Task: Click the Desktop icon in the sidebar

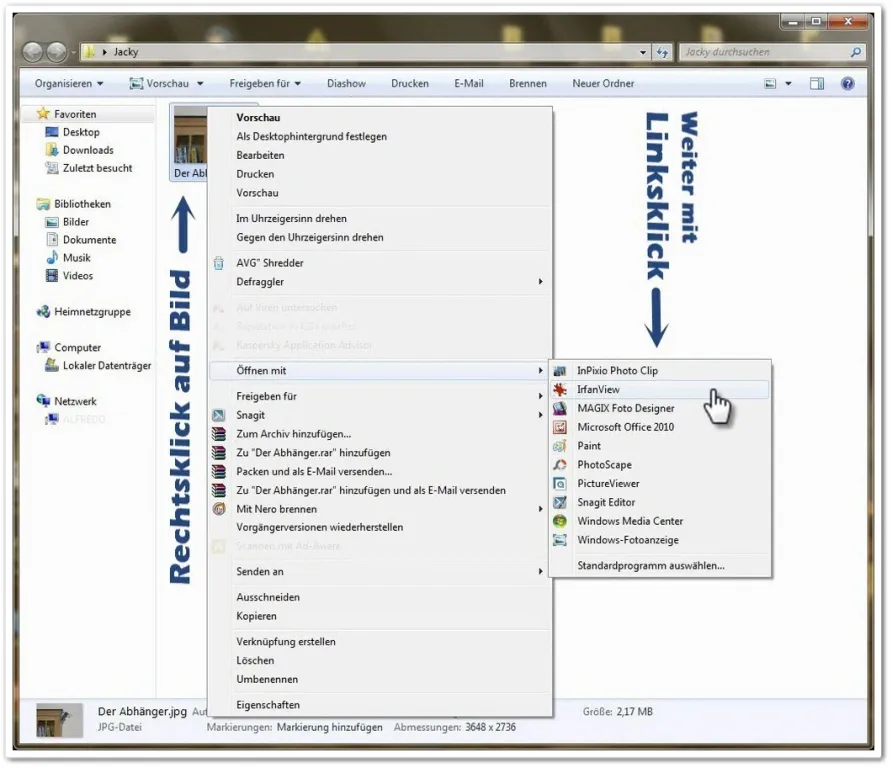Action: coord(52,132)
